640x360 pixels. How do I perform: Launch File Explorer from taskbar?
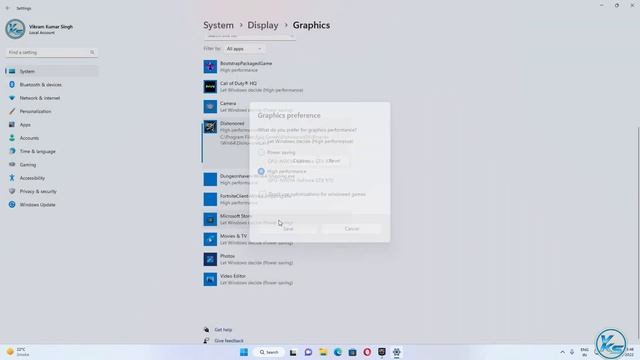click(x=323, y=352)
